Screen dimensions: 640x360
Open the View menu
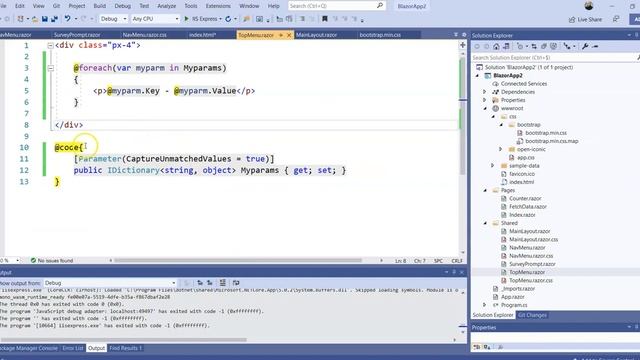[38, 6]
